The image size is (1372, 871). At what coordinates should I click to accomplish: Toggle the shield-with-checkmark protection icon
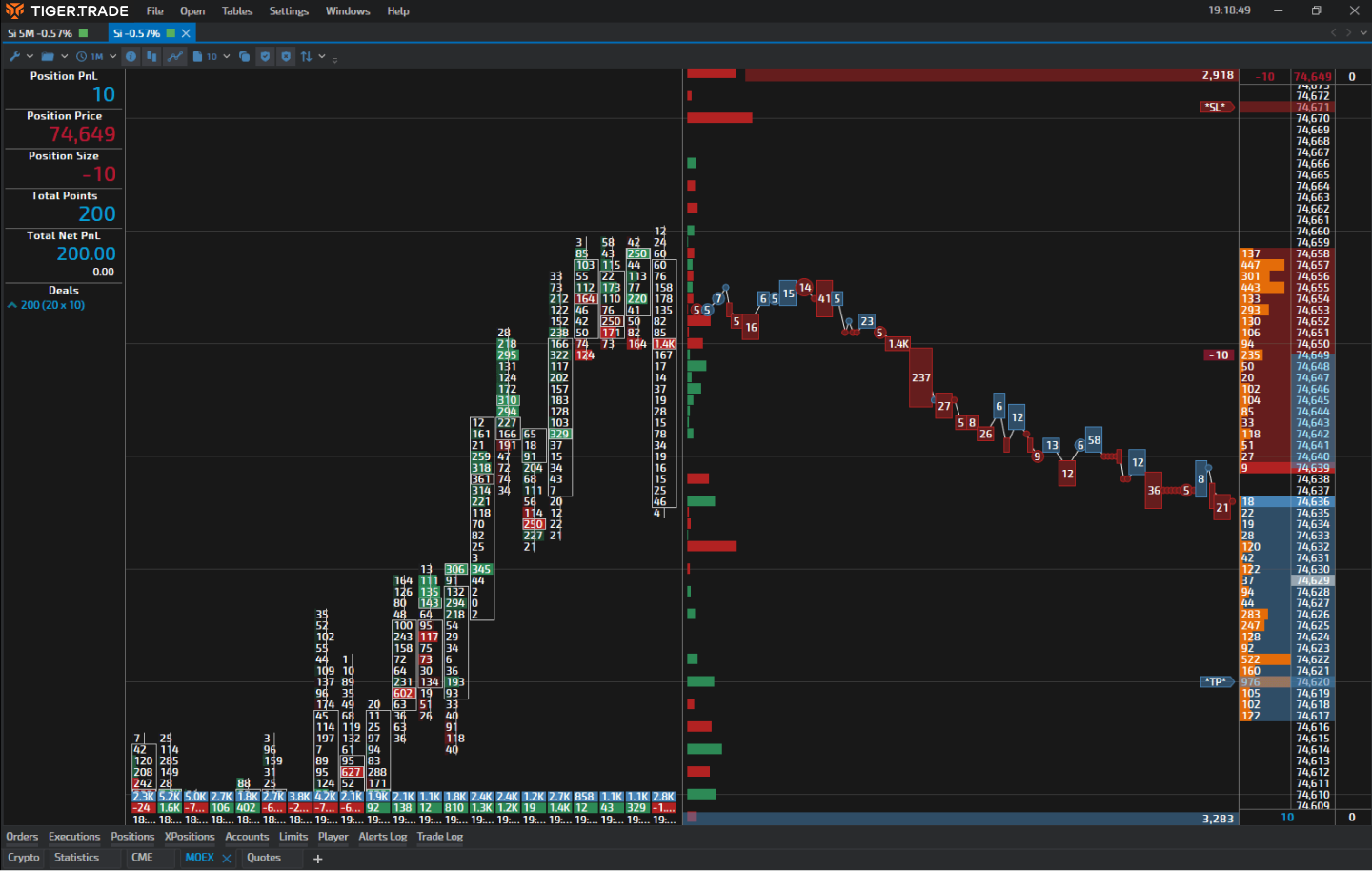[265, 56]
